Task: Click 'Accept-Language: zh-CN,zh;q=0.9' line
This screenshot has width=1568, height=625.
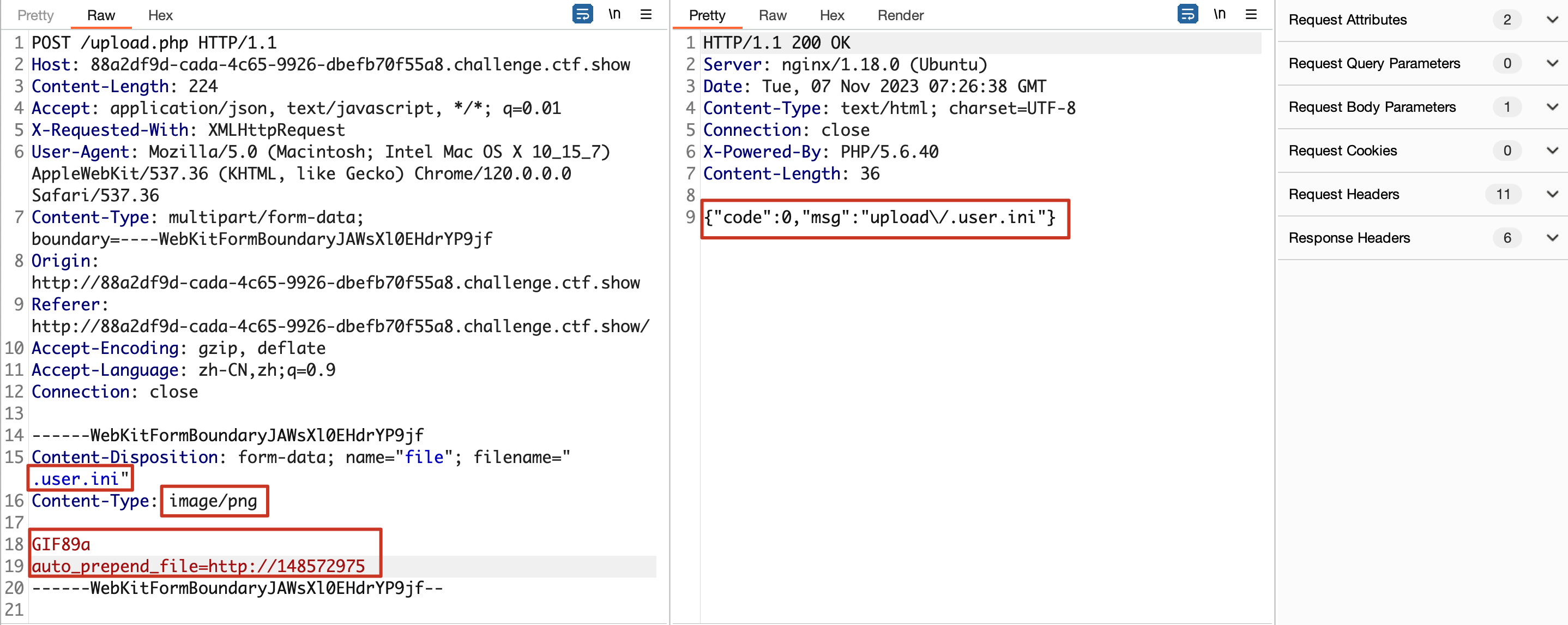Action: (x=183, y=370)
